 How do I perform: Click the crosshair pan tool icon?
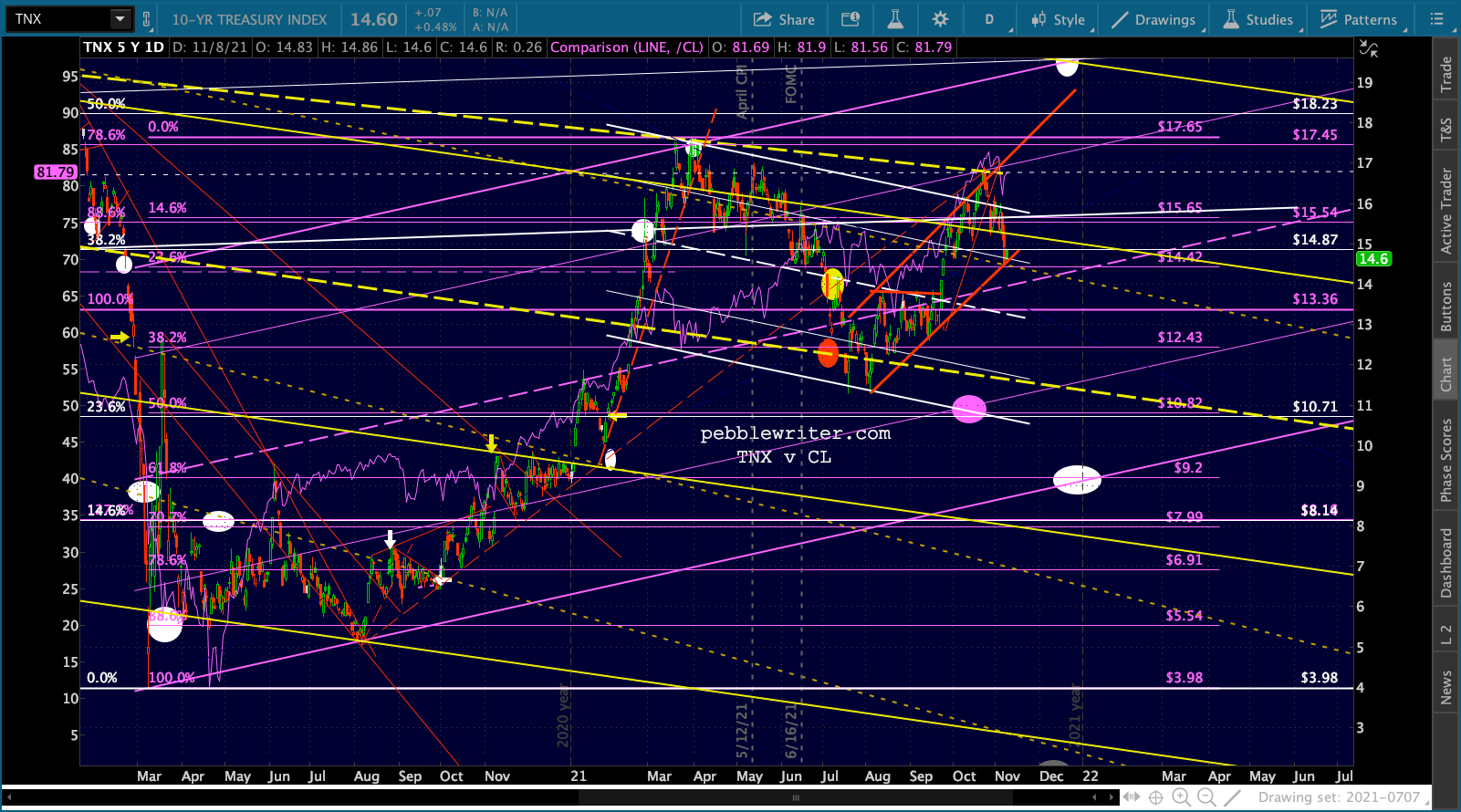point(1156,796)
